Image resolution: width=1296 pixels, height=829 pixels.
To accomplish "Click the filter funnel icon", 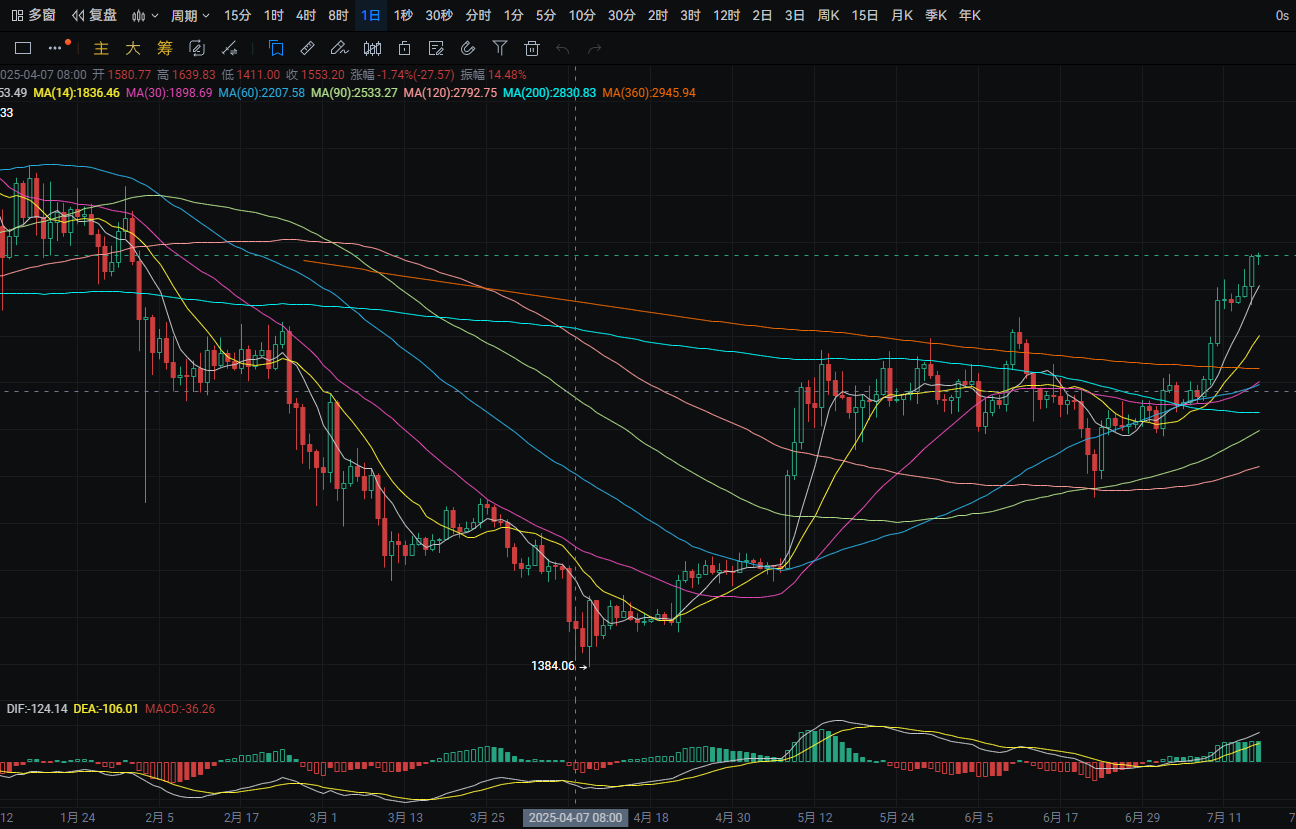I will (x=500, y=47).
